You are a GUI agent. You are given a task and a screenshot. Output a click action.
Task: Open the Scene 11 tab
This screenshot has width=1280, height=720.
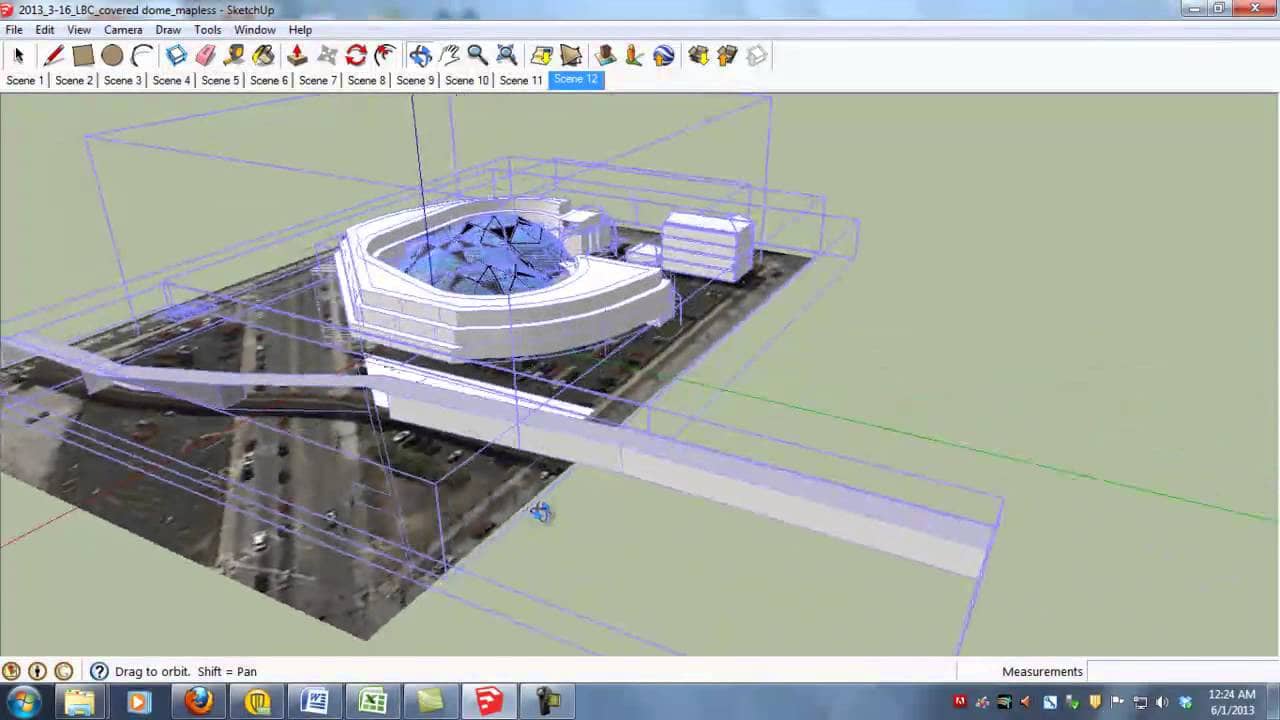point(521,80)
